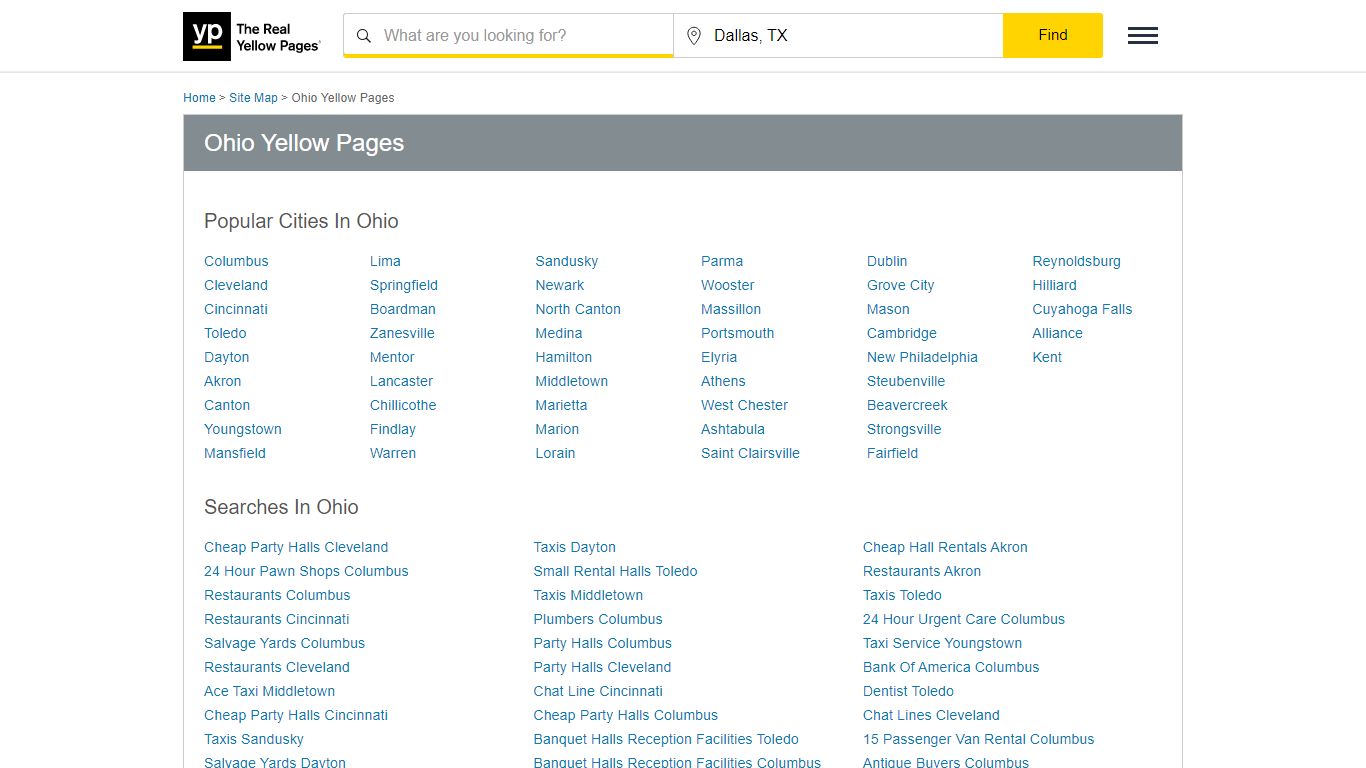The width and height of the screenshot is (1366, 768).
Task: Open Zanesville city link
Action: (402, 333)
